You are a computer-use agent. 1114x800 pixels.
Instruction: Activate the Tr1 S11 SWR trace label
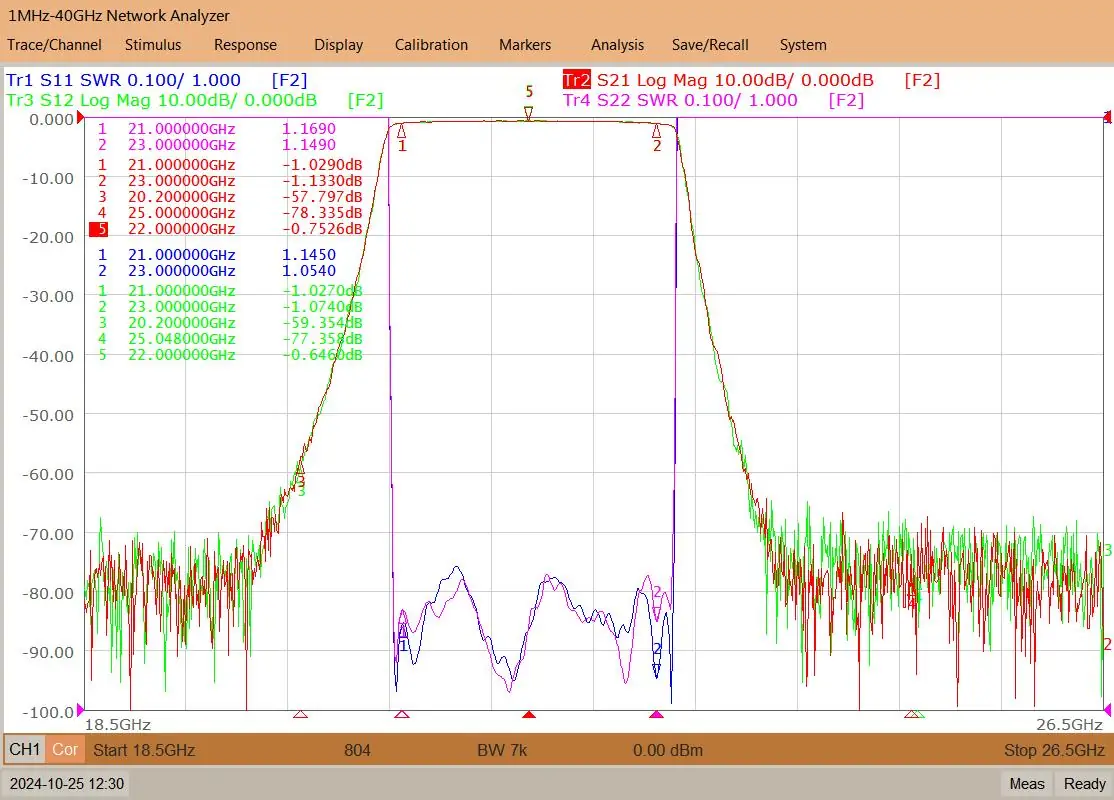(x=123, y=80)
